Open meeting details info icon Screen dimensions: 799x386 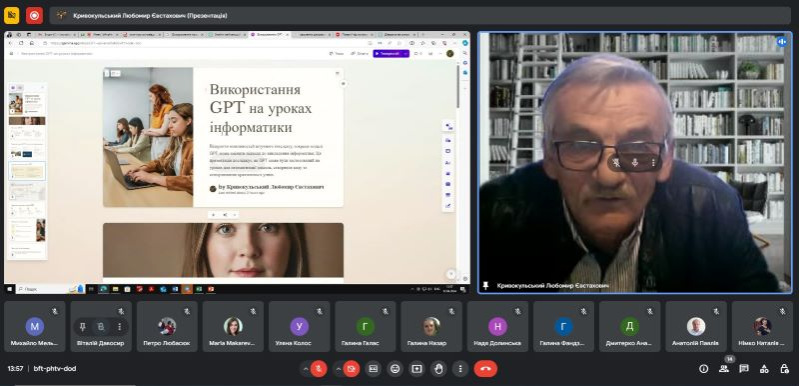pos(704,369)
